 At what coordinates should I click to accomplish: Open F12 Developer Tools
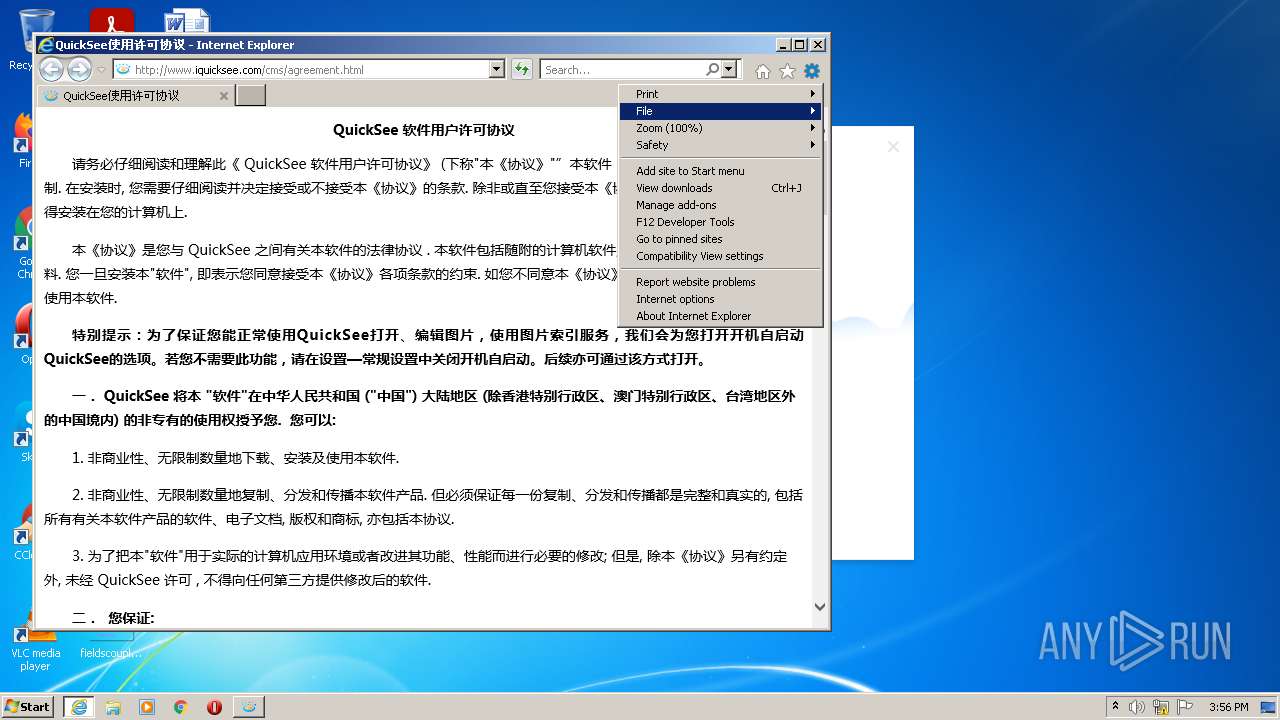coord(721,222)
